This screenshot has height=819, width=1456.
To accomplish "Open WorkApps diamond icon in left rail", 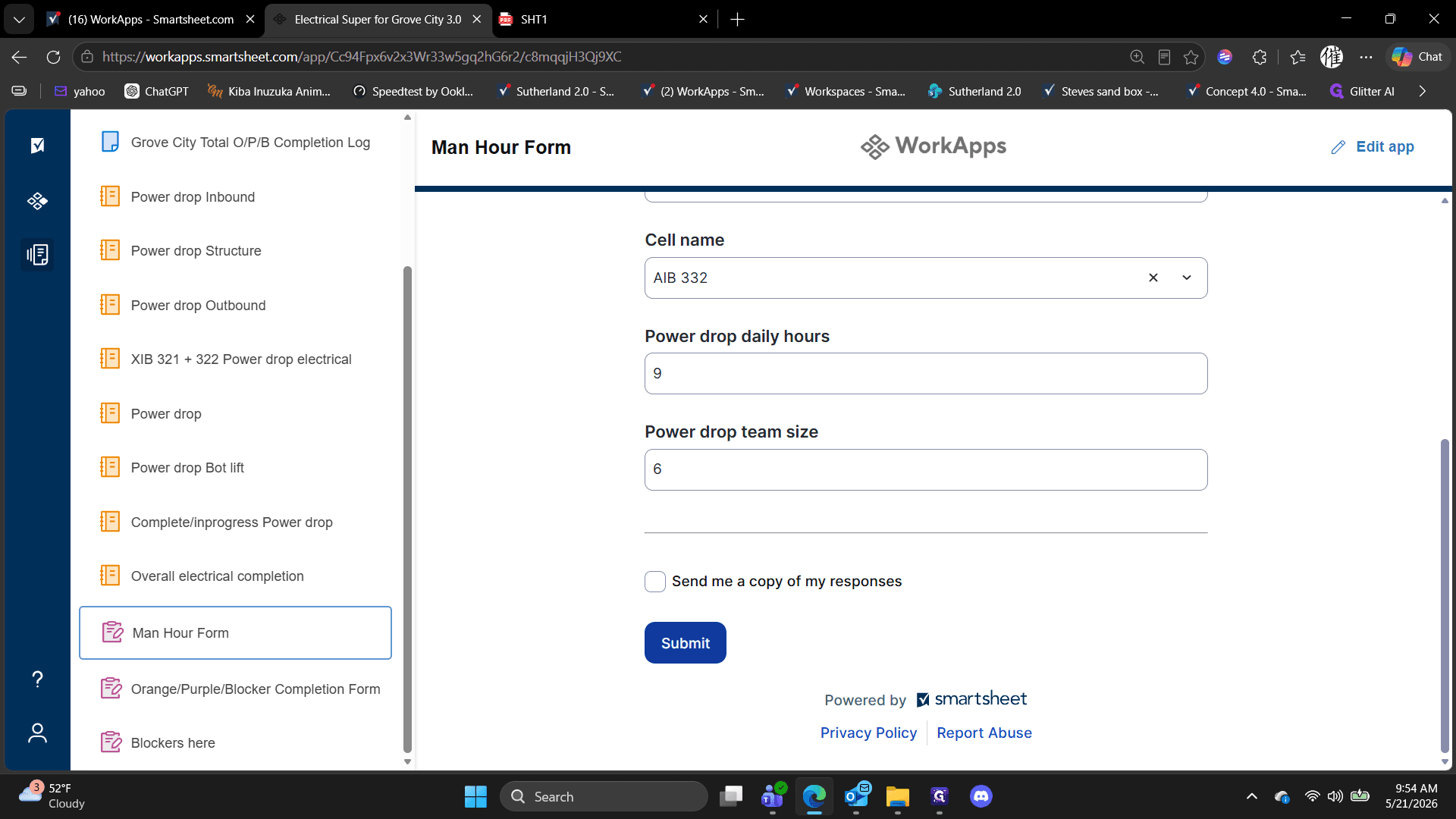I will [x=37, y=201].
